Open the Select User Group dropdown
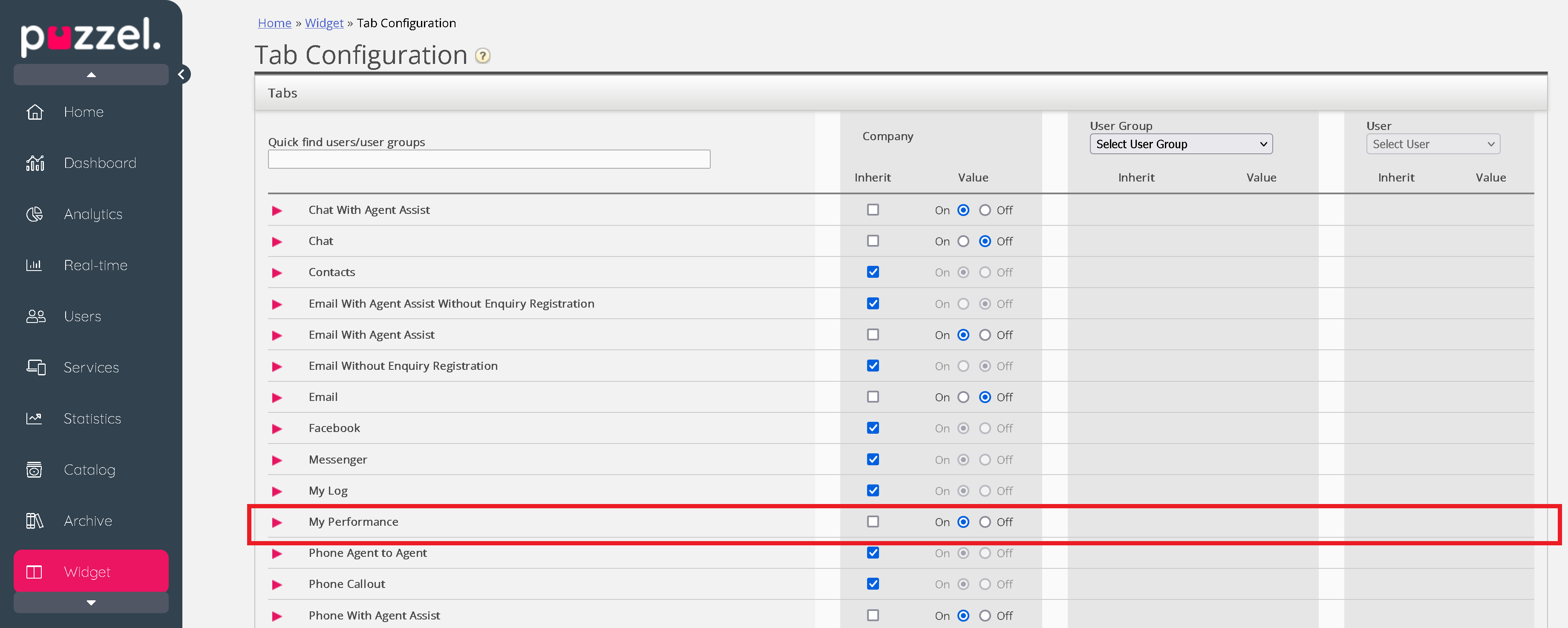Image resolution: width=1568 pixels, height=628 pixels. tap(1180, 144)
